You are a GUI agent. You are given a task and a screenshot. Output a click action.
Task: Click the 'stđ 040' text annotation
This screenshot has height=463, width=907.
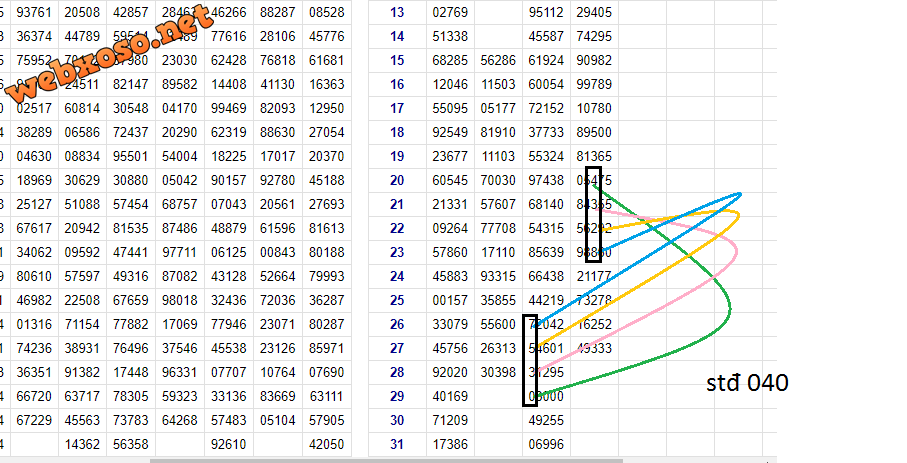pyautogui.click(x=748, y=382)
